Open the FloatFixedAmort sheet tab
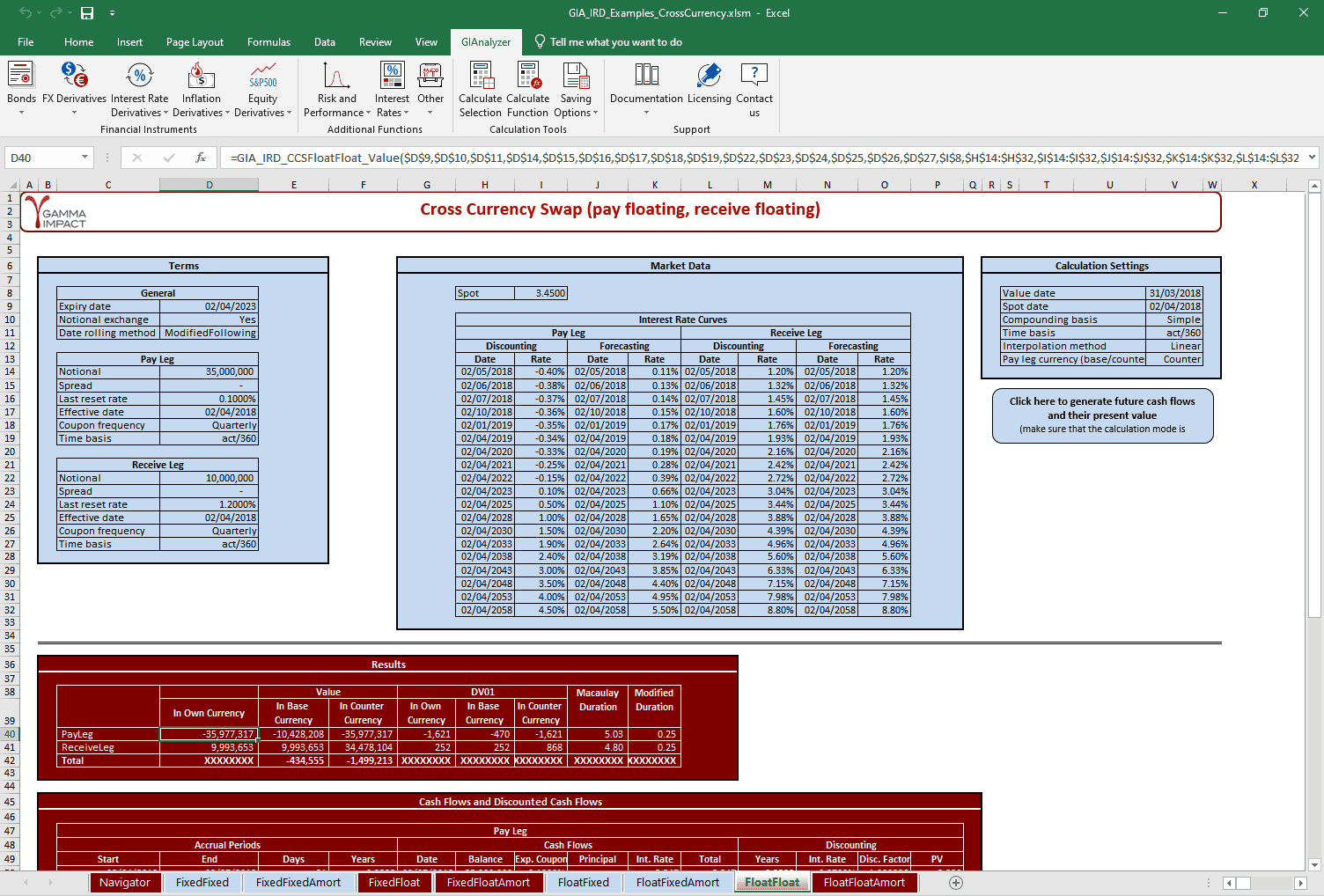 677,882
